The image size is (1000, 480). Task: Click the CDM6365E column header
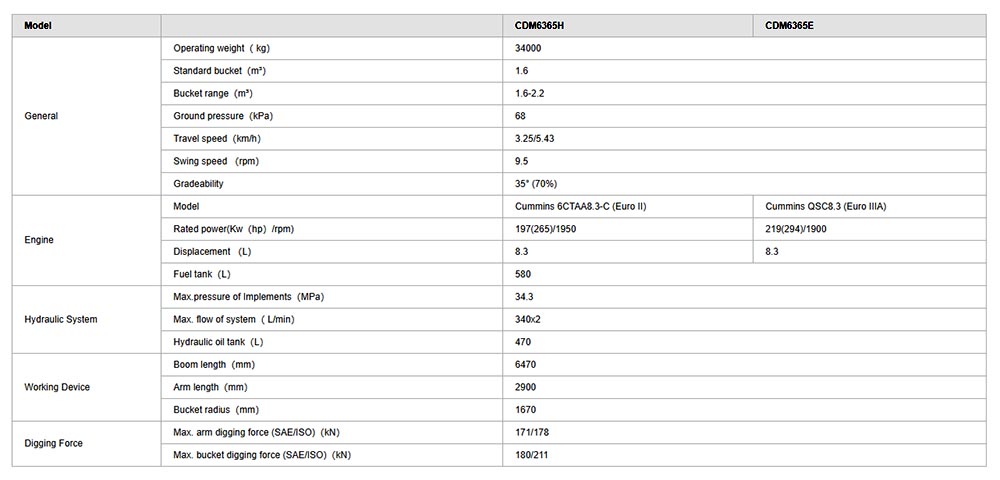coord(789,25)
